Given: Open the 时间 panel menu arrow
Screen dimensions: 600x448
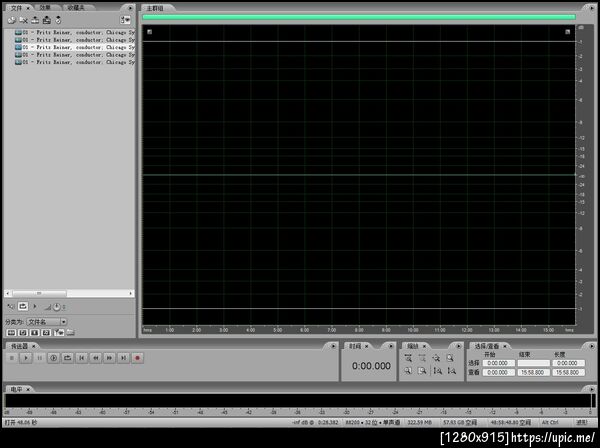Looking at the screenshot, I should coord(391,346).
